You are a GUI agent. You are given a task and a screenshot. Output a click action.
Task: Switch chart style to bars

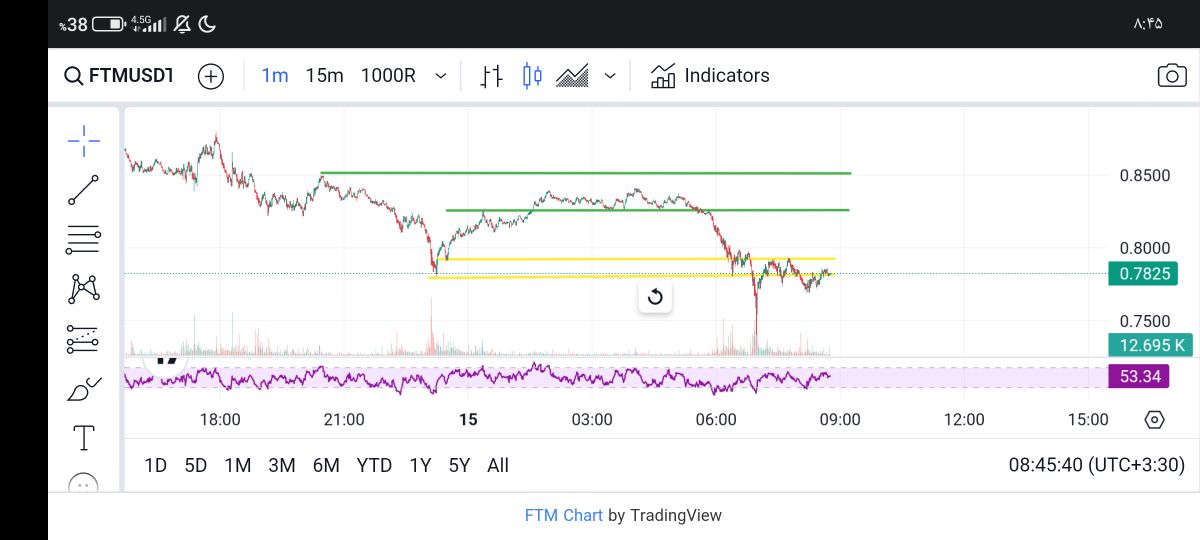[491, 76]
